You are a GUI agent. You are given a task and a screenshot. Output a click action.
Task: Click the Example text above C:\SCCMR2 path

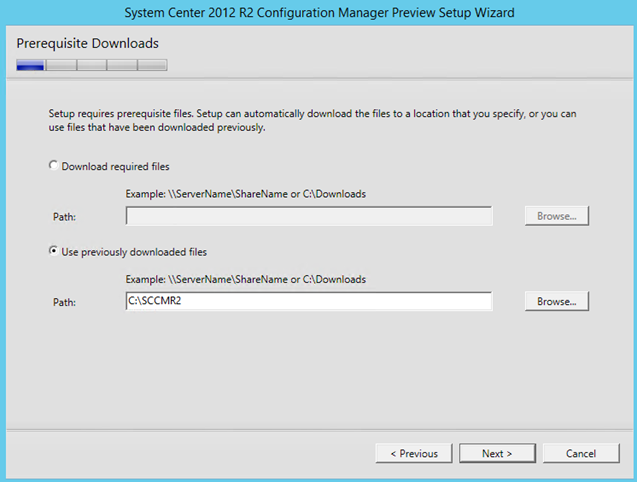(246, 279)
